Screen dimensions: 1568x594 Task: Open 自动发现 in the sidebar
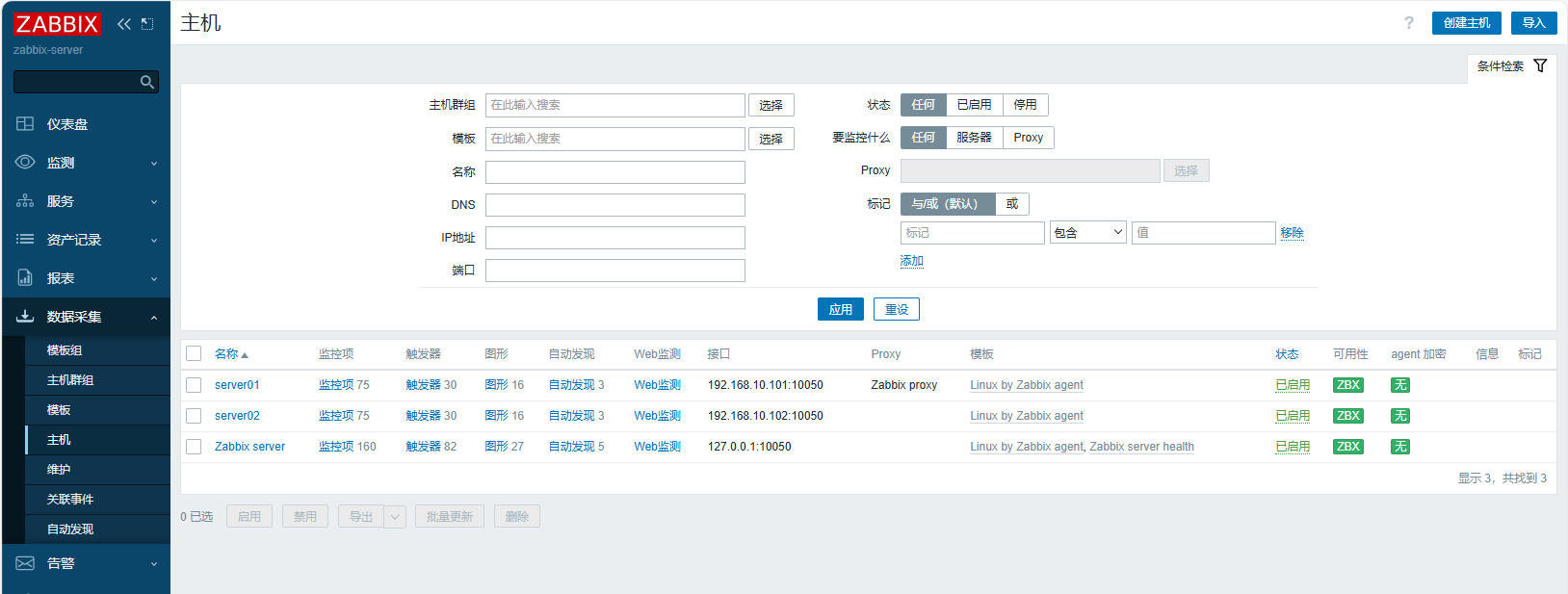pyautogui.click(x=70, y=529)
